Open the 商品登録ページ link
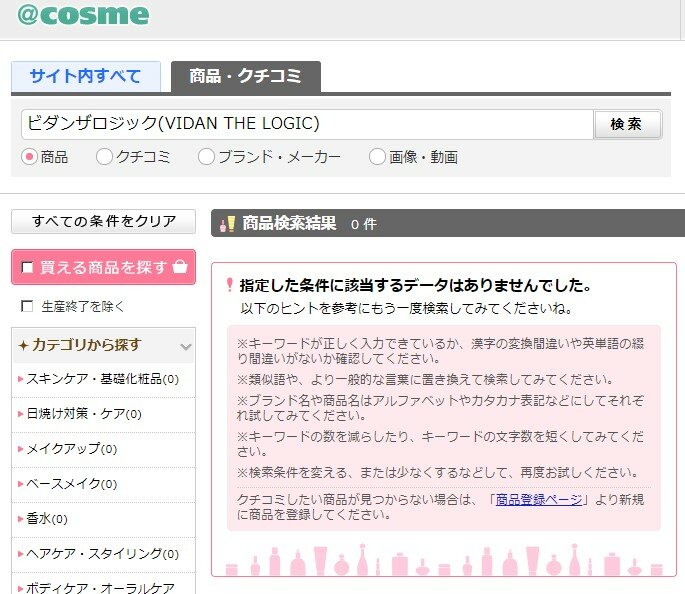 pyautogui.click(x=538, y=500)
